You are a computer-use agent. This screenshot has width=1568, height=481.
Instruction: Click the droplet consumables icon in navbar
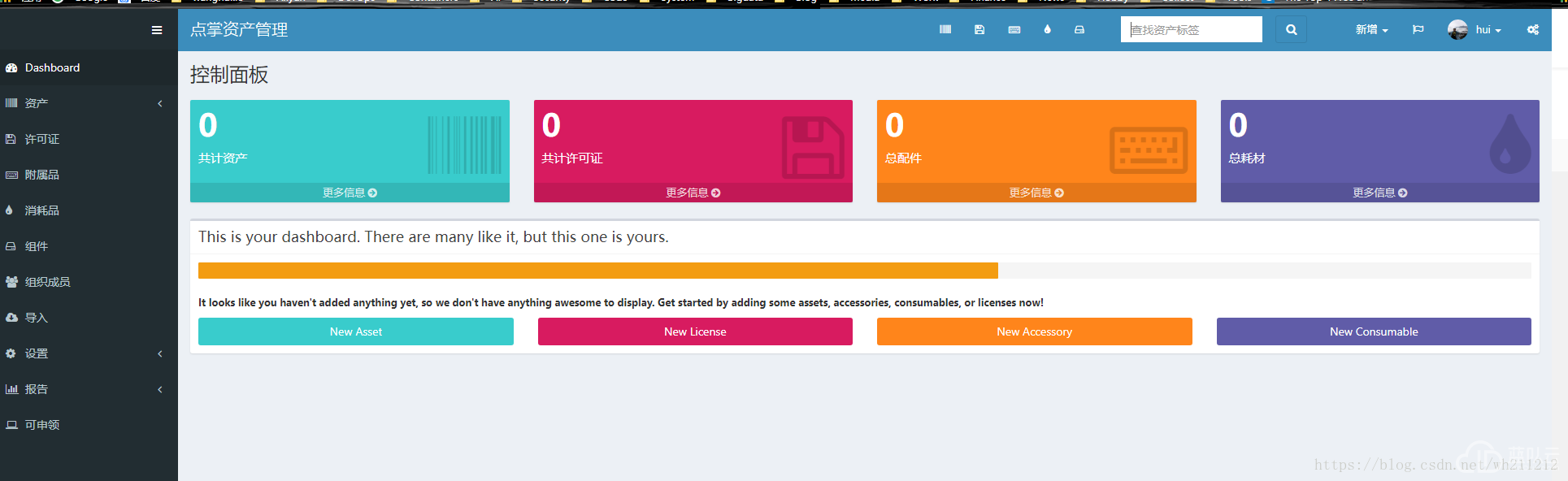[x=1047, y=29]
